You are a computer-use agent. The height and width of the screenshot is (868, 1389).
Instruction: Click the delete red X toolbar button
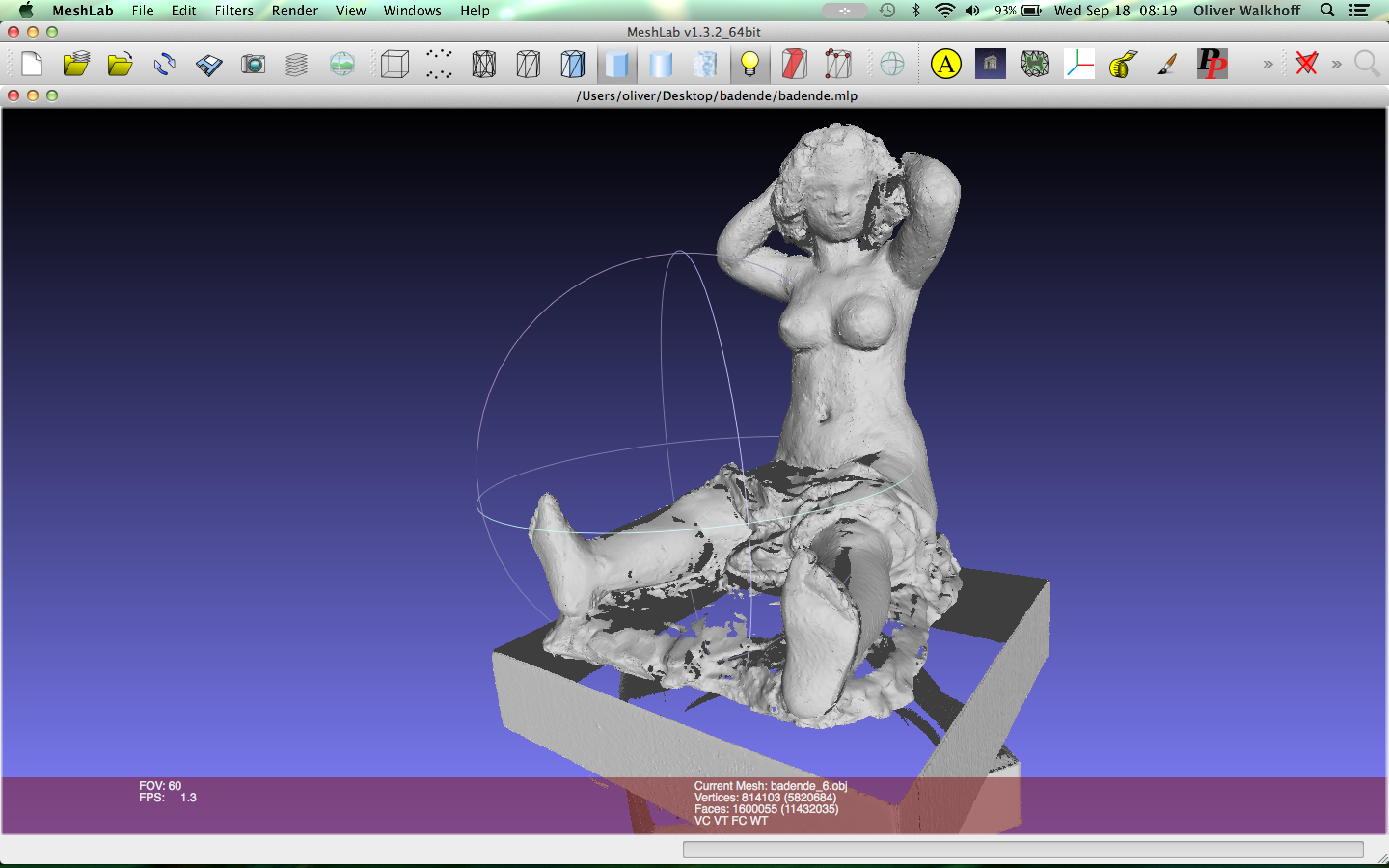1306,64
